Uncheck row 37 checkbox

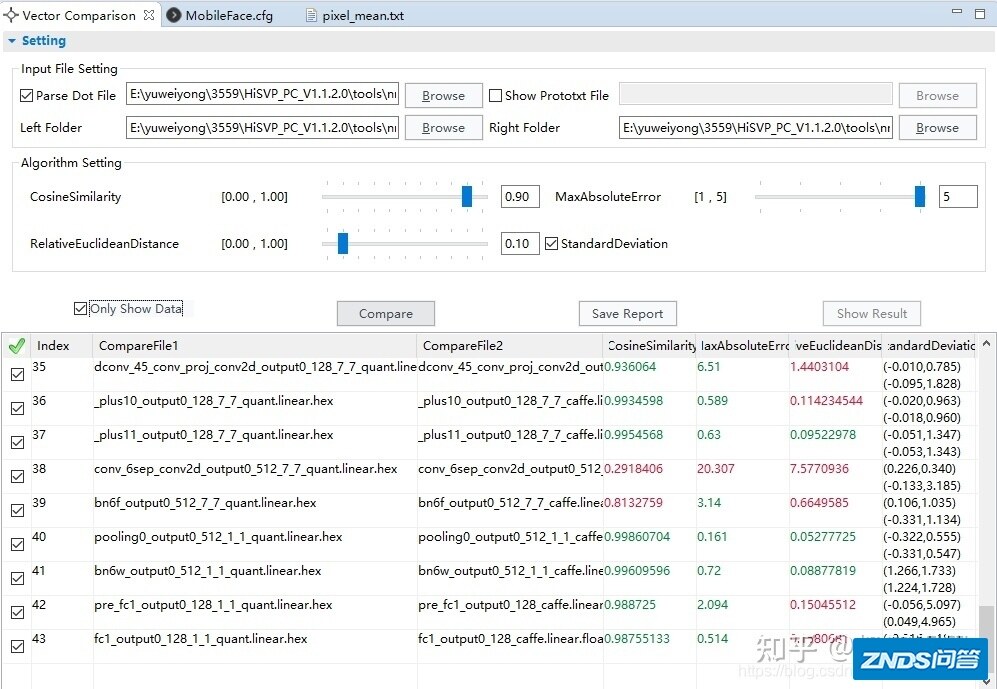coord(18,442)
